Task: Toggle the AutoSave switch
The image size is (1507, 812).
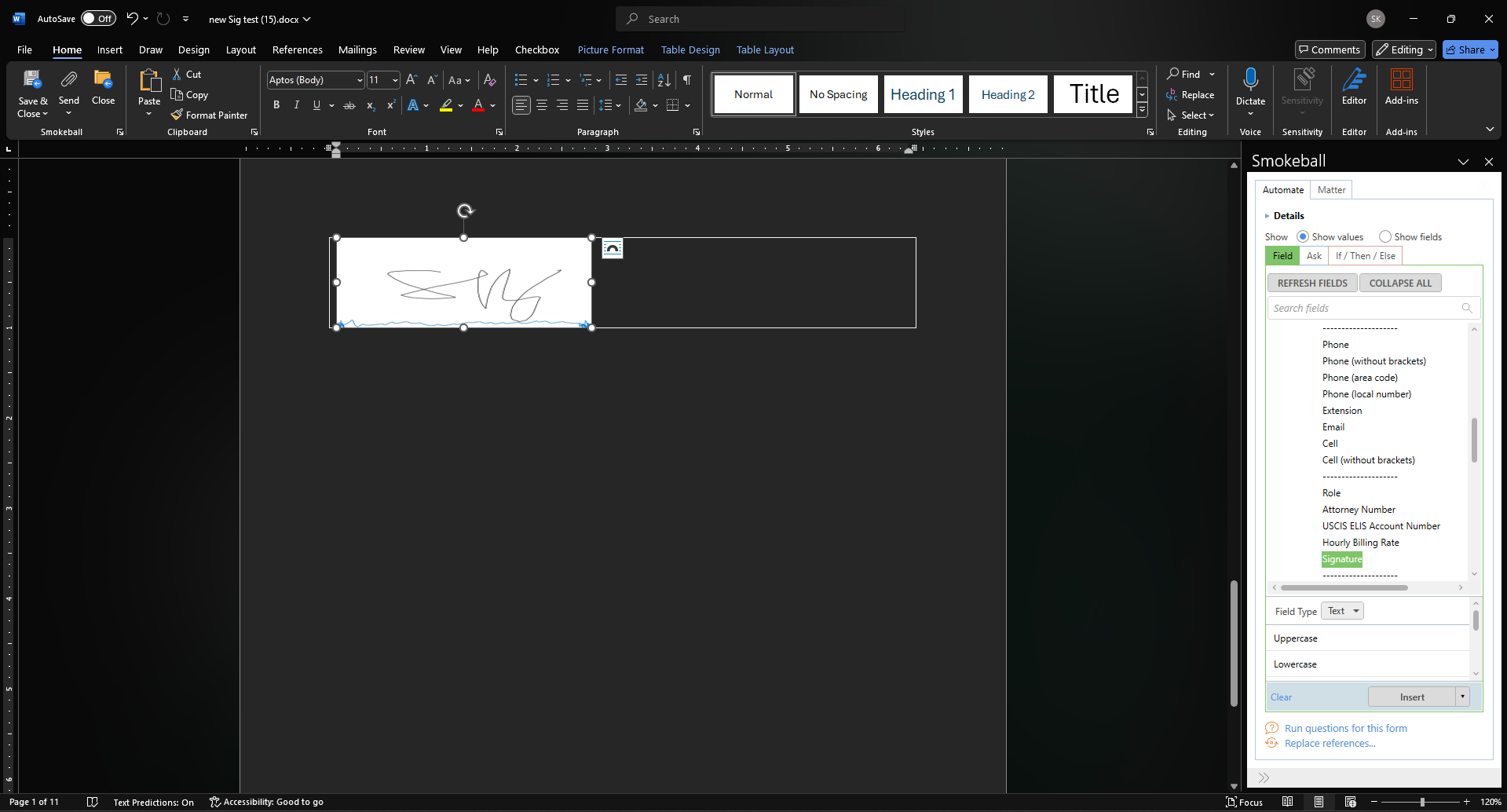Action: point(98,19)
